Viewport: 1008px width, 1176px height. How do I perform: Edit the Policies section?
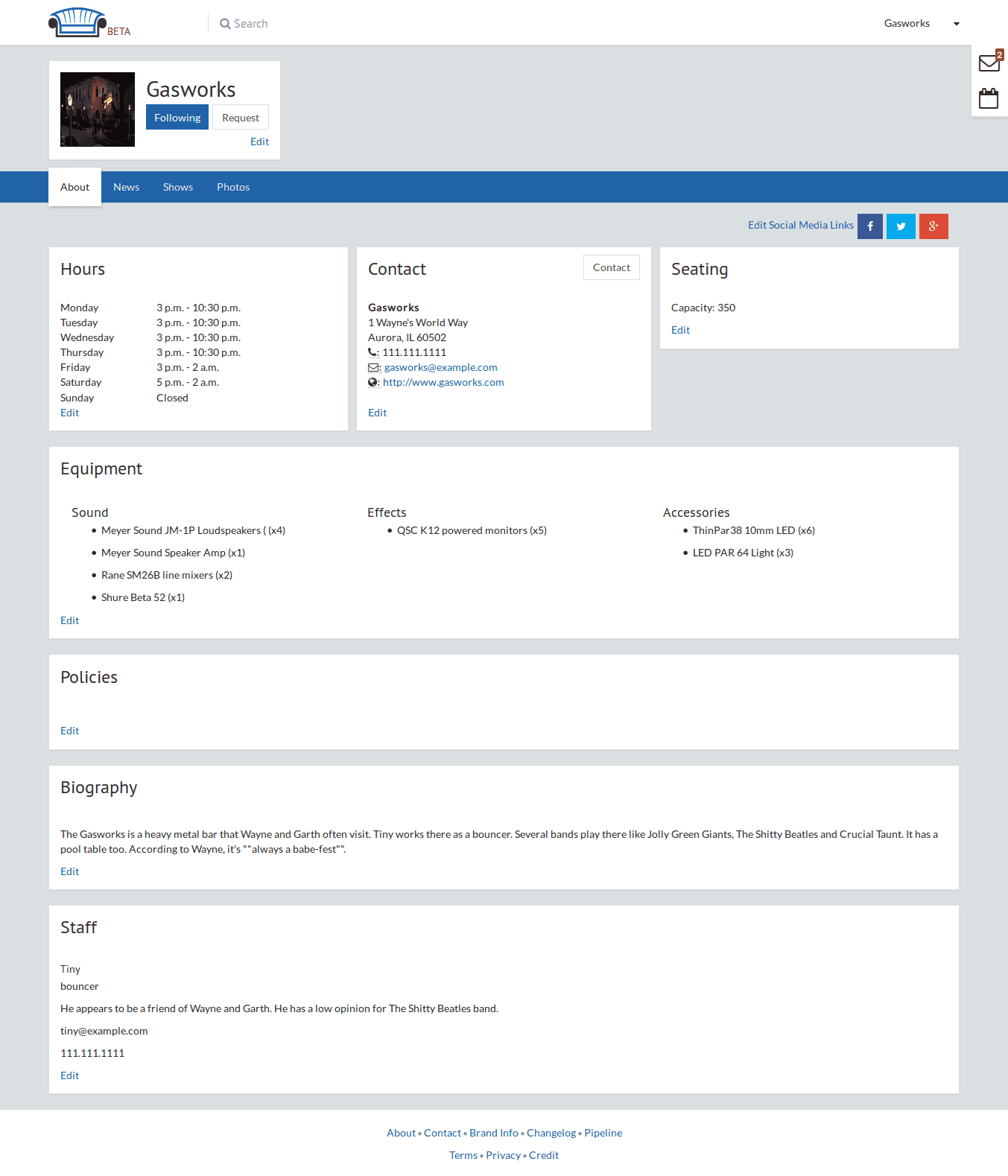click(x=69, y=731)
